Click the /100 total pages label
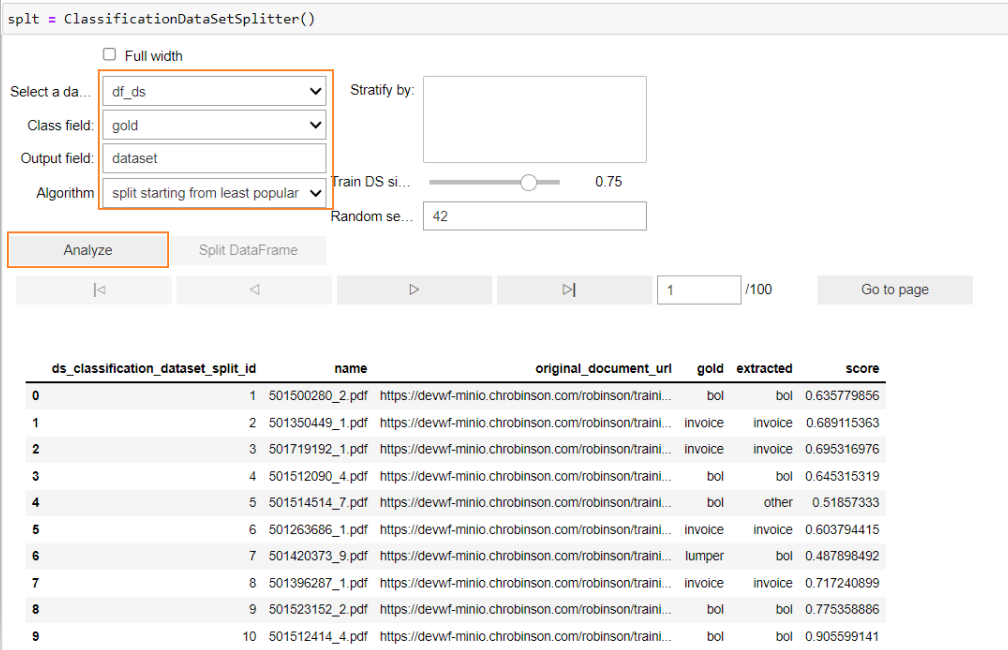Viewport: 1008px width, 650px height. (x=759, y=290)
